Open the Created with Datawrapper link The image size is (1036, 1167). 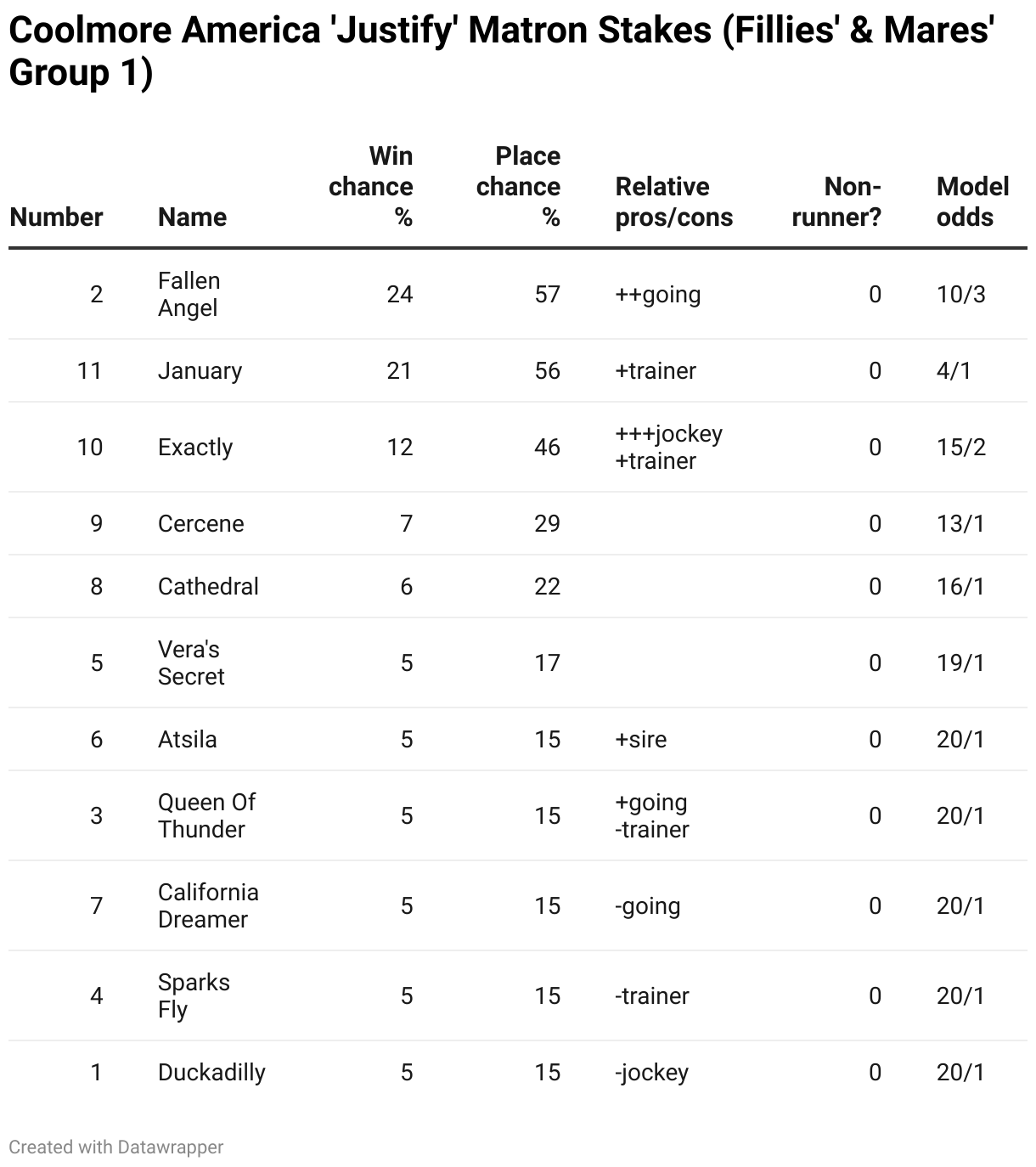click(x=116, y=1147)
